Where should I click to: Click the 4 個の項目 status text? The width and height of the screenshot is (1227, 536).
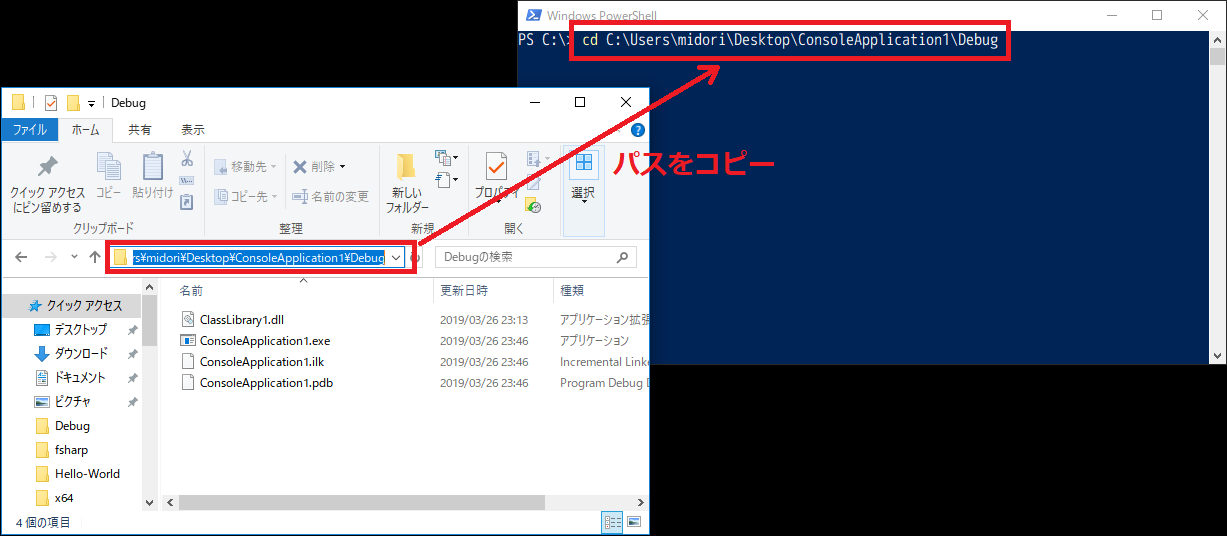click(x=43, y=522)
